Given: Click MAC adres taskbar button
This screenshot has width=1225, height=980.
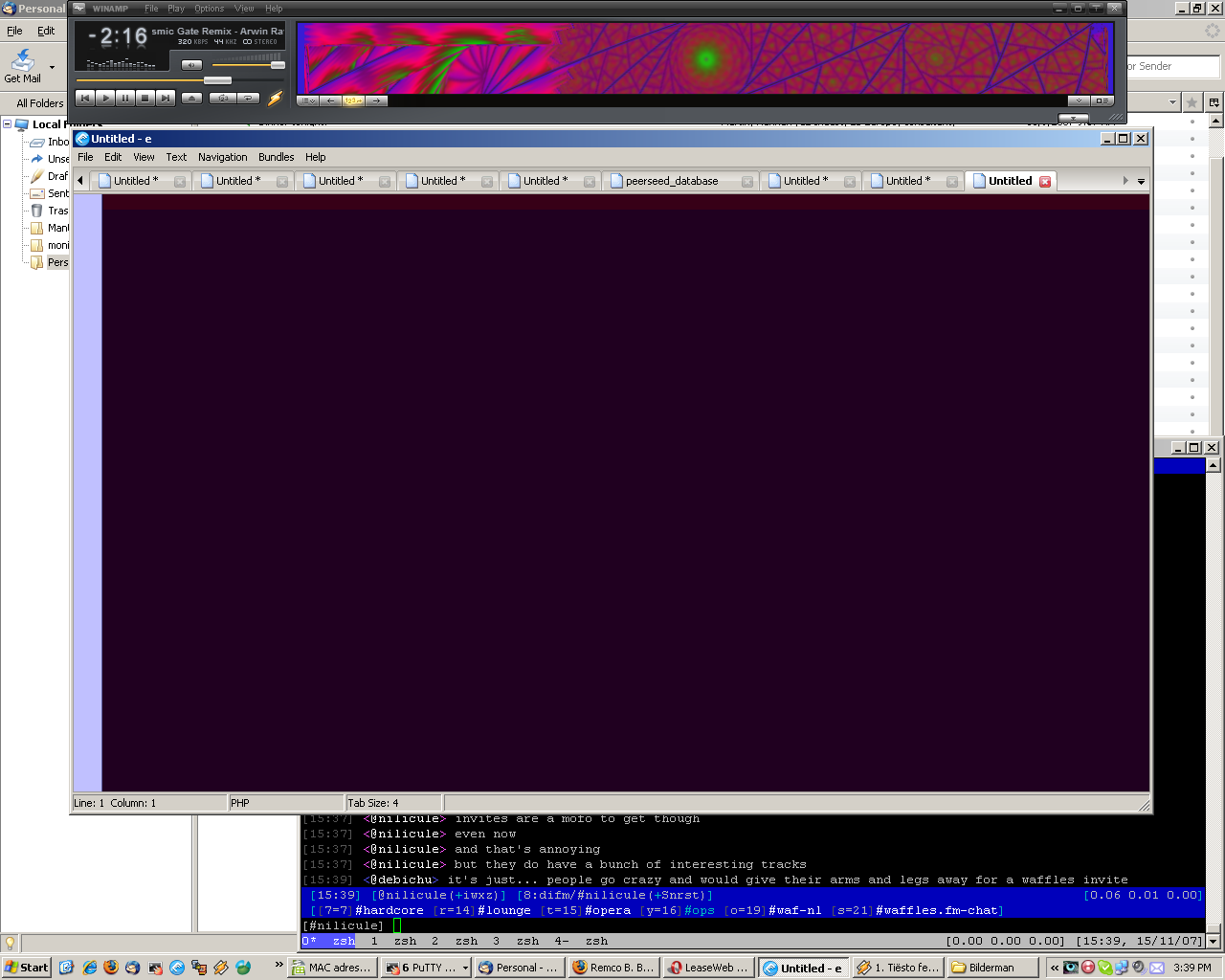Looking at the screenshot, I should point(331,968).
